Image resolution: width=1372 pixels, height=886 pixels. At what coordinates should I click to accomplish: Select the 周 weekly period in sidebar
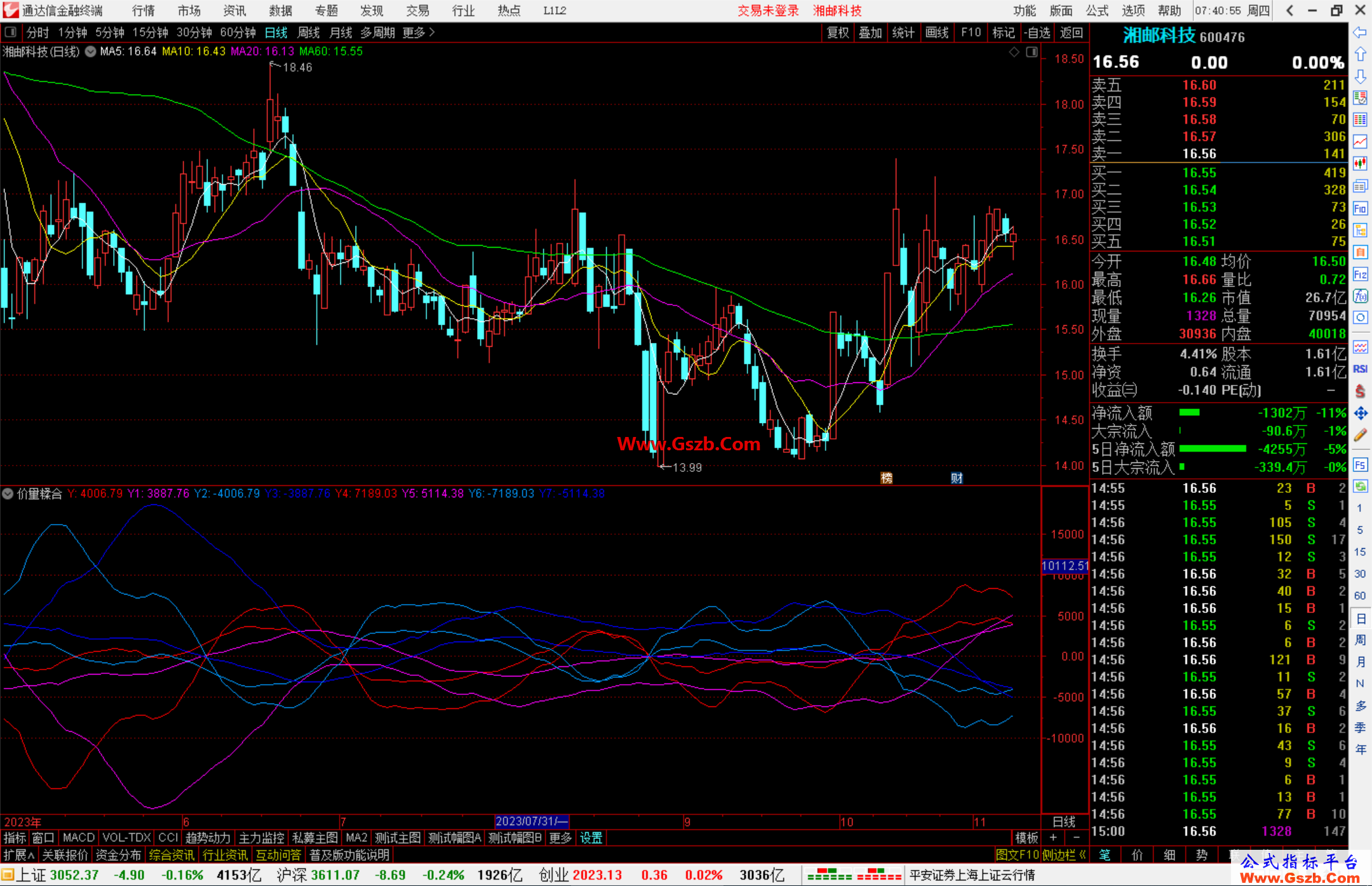[1360, 640]
